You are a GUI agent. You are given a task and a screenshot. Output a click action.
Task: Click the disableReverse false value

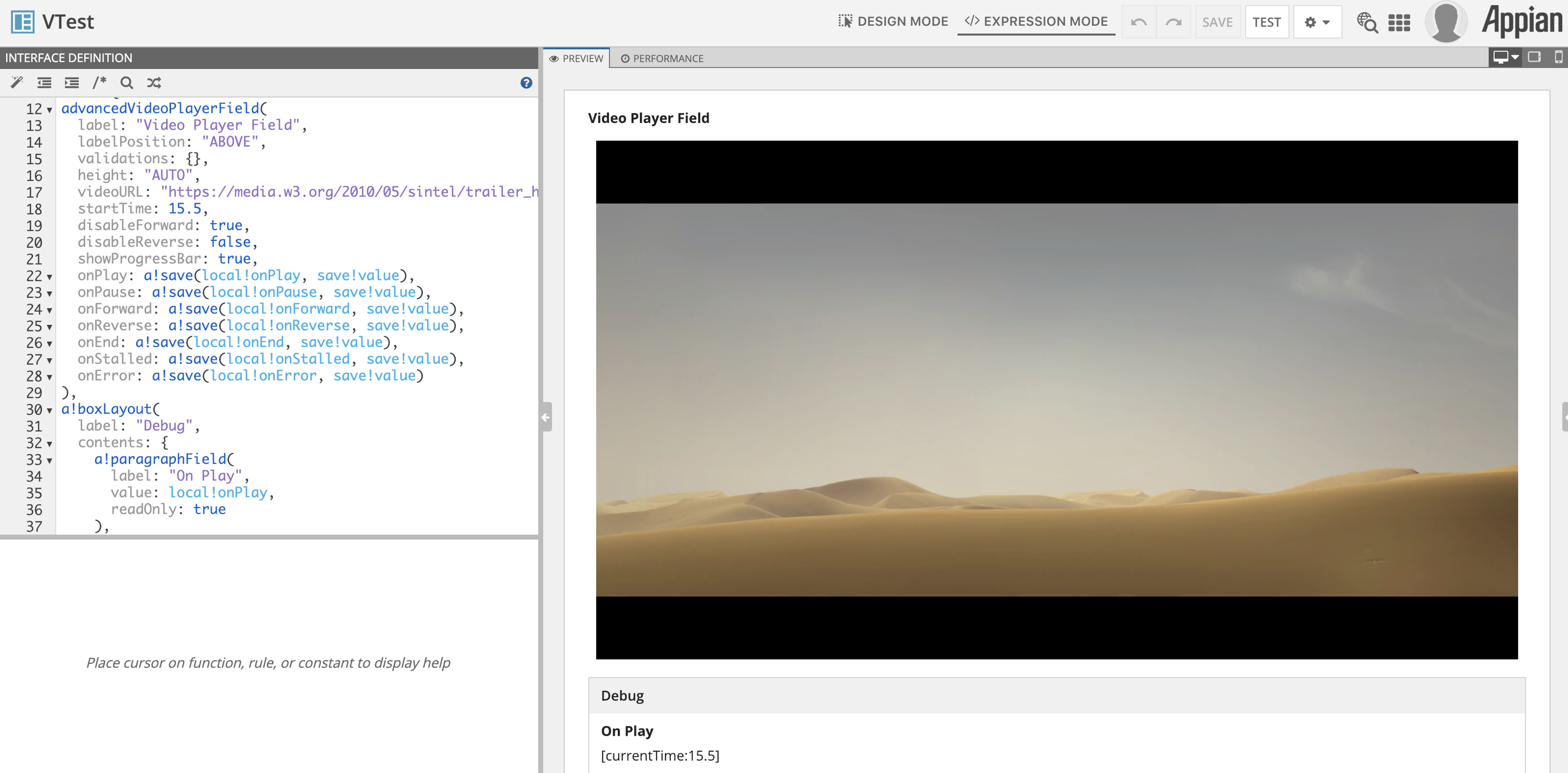pyautogui.click(x=230, y=242)
